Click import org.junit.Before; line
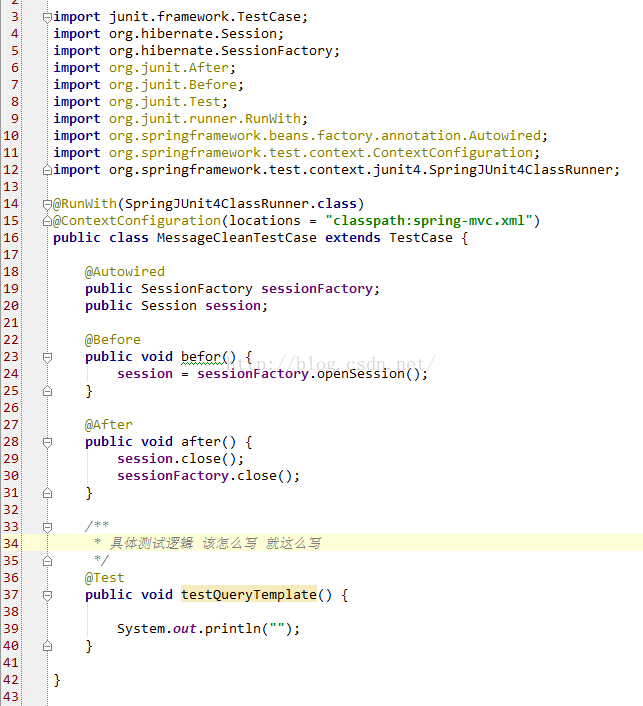This screenshot has height=706, width=643. point(149,85)
